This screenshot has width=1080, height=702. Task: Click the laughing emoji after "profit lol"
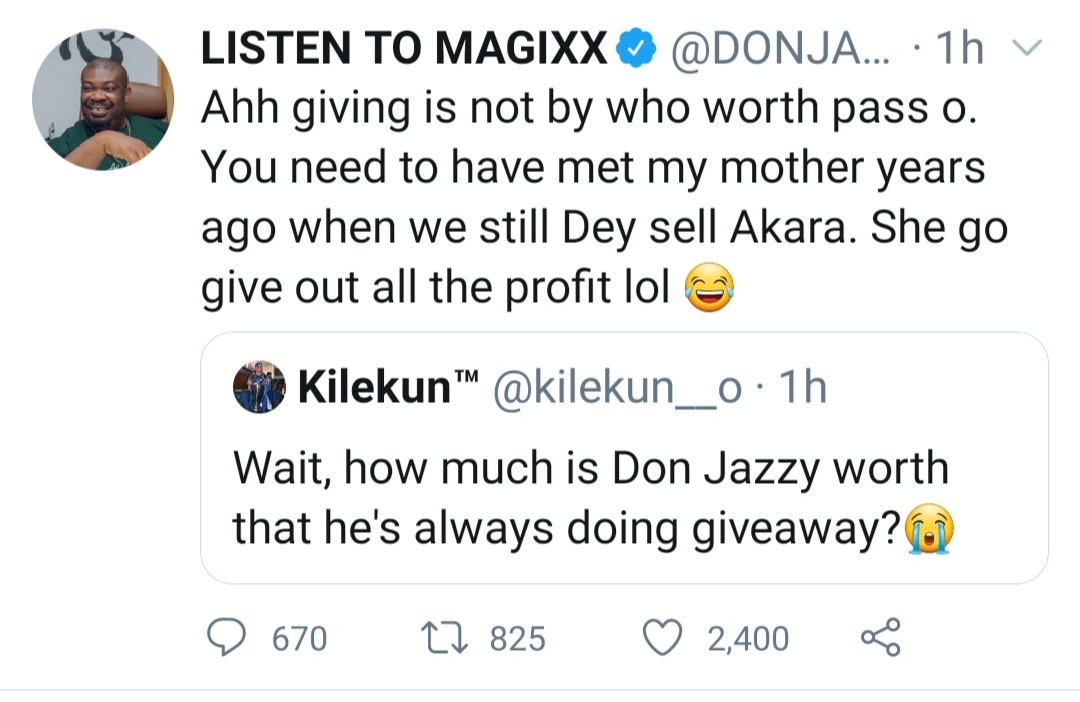pos(709,289)
